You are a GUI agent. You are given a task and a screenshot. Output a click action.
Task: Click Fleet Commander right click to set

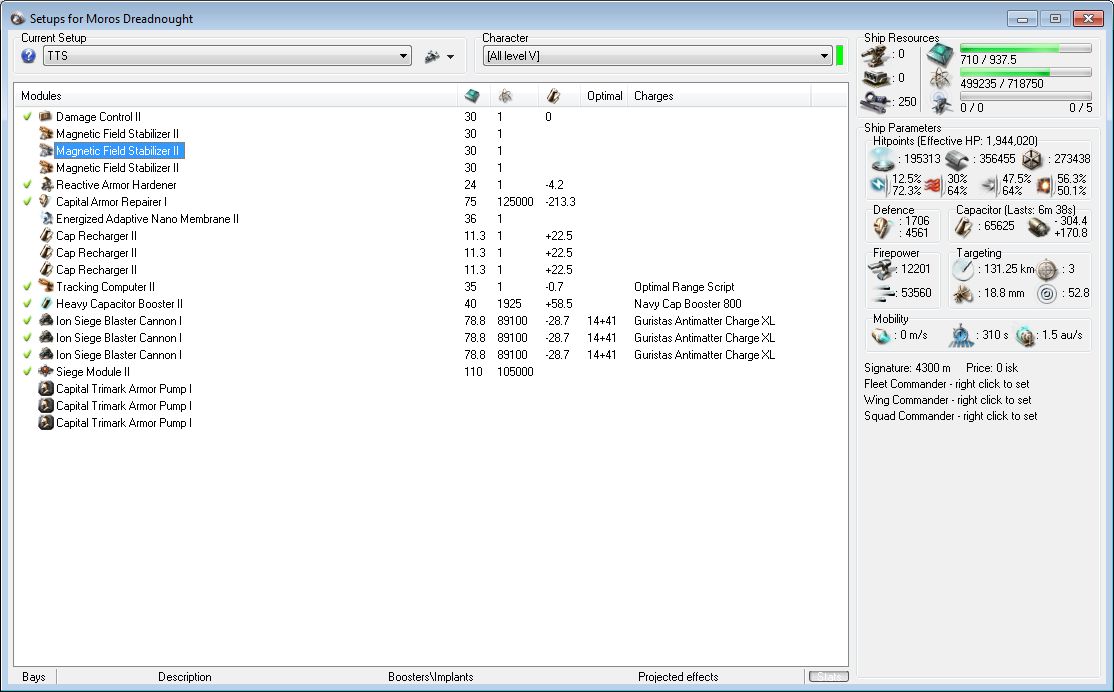click(946, 384)
